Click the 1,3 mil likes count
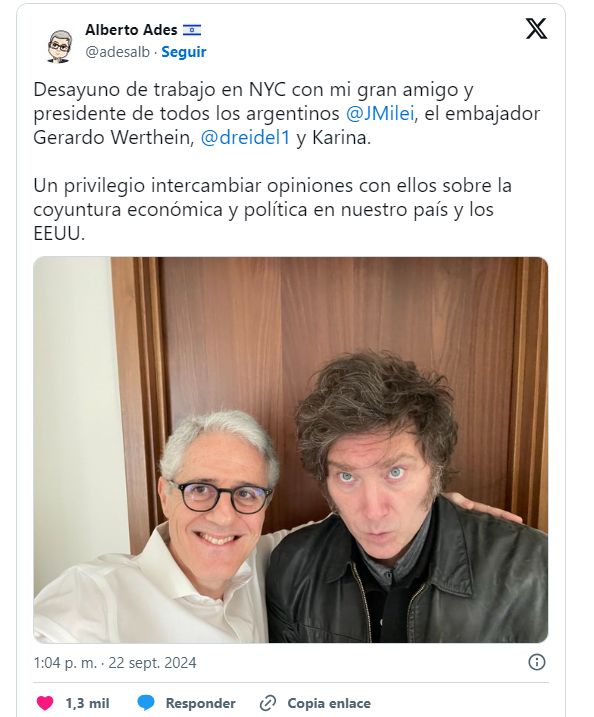 (x=87, y=703)
